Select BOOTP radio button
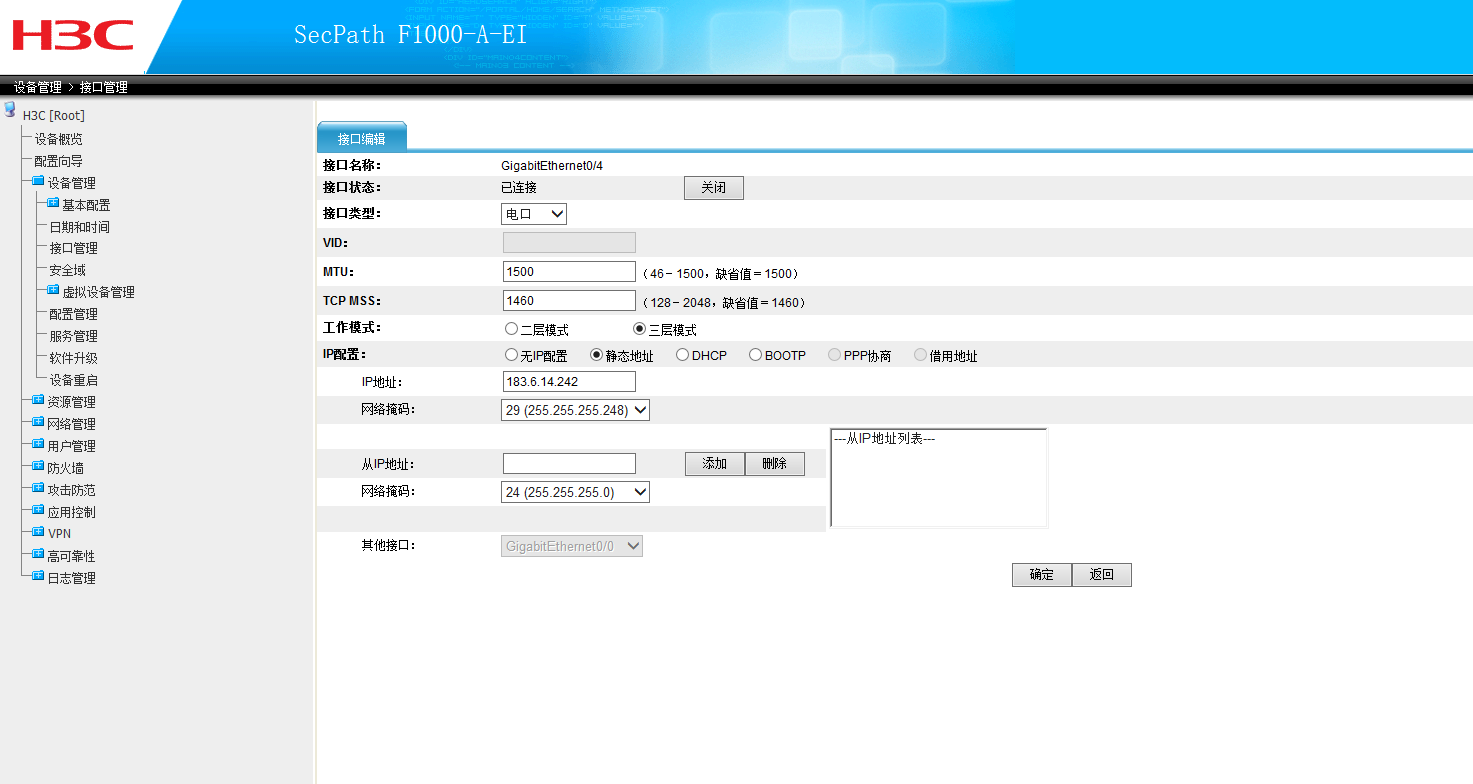Image resolution: width=1473 pixels, height=784 pixels. (756, 355)
